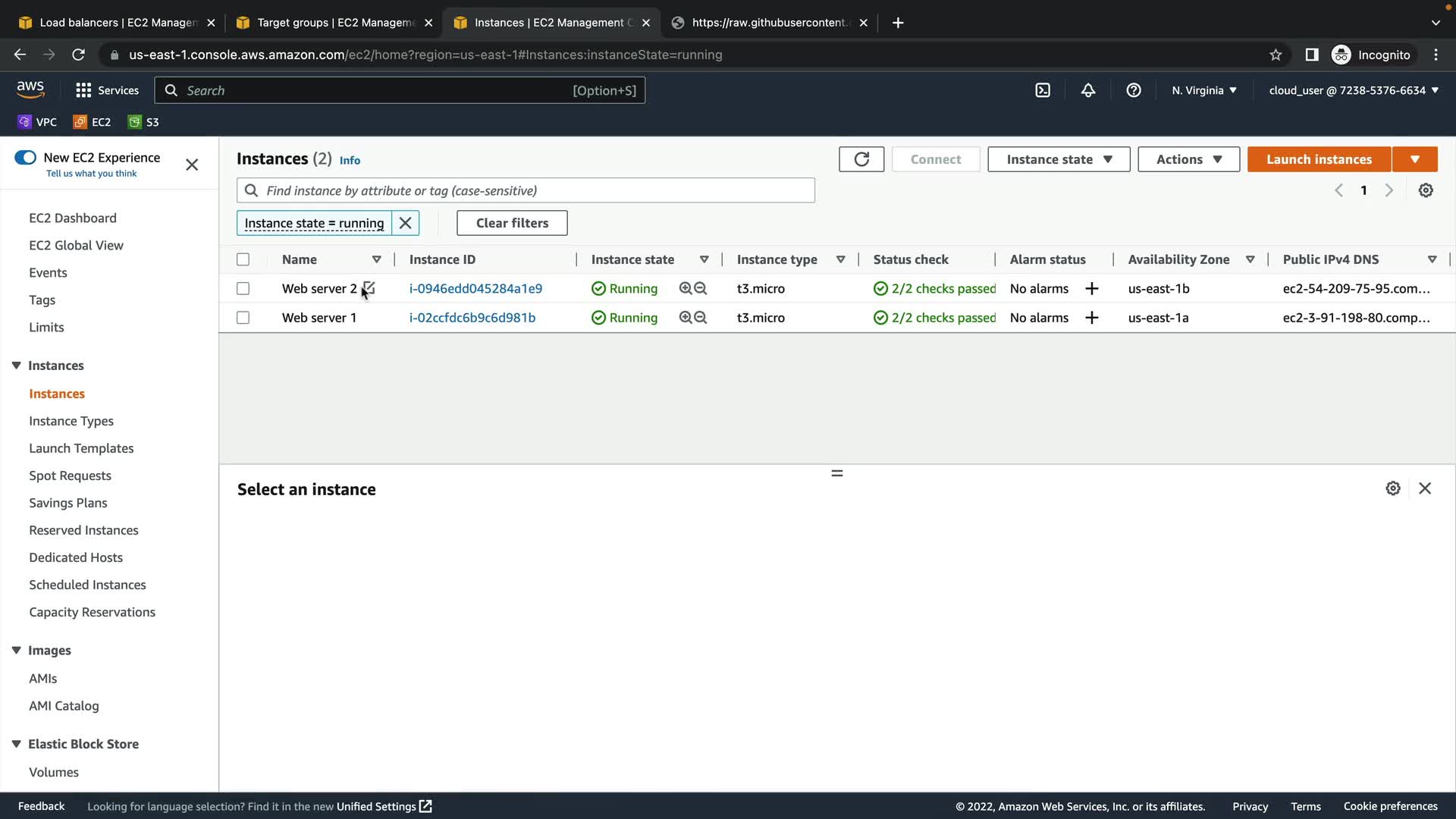Click zoom-in filter icon for Web server 1 state

pos(686,318)
